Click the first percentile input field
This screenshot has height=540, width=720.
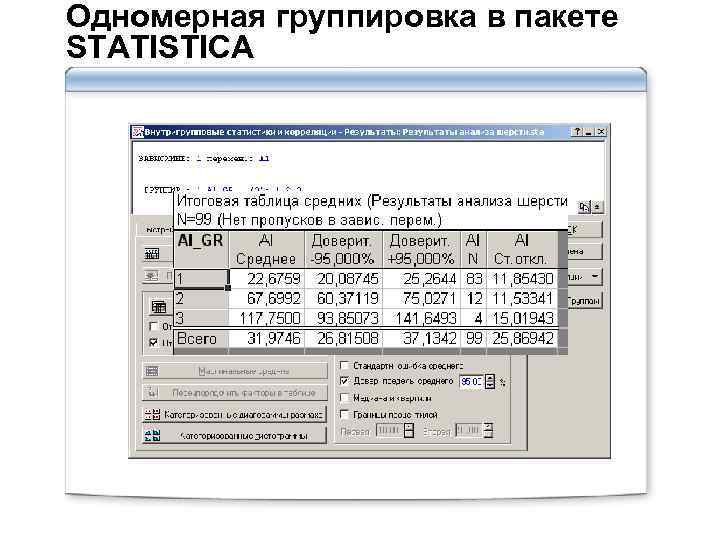click(389, 430)
